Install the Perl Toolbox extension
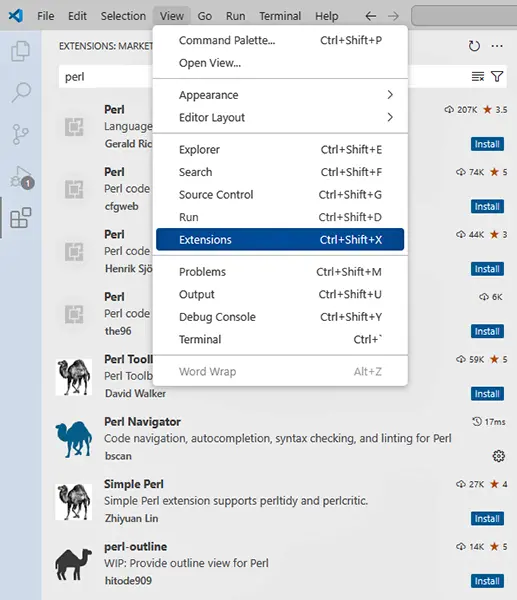This screenshot has width=517, height=600. coord(487,394)
